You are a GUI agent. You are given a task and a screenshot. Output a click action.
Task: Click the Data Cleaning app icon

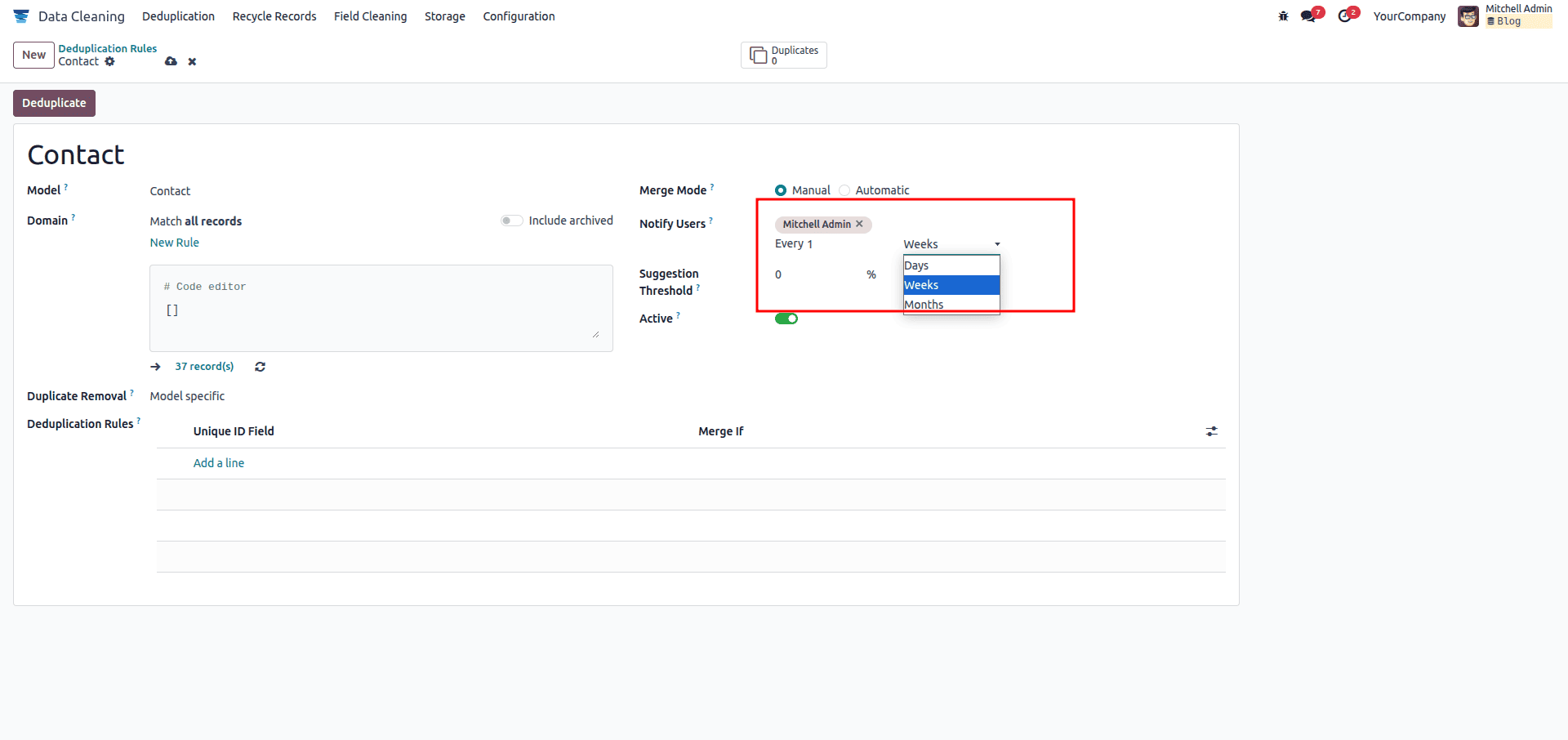point(20,16)
